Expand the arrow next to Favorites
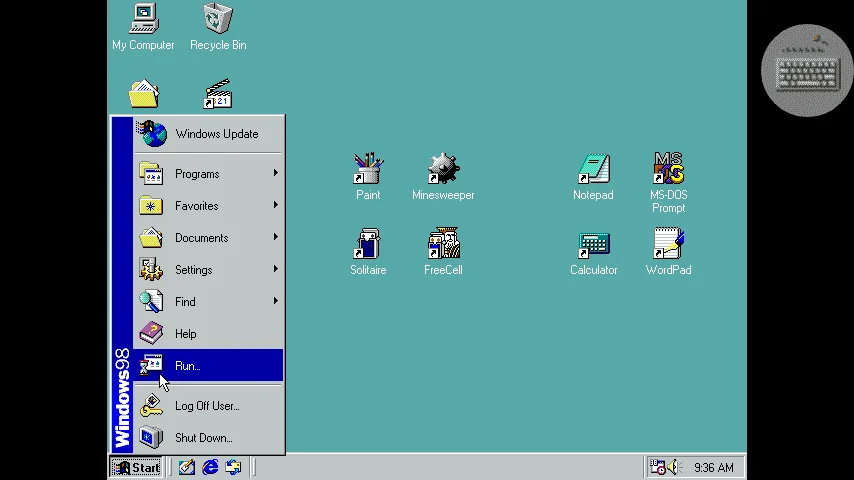854x480 pixels. (x=276, y=205)
